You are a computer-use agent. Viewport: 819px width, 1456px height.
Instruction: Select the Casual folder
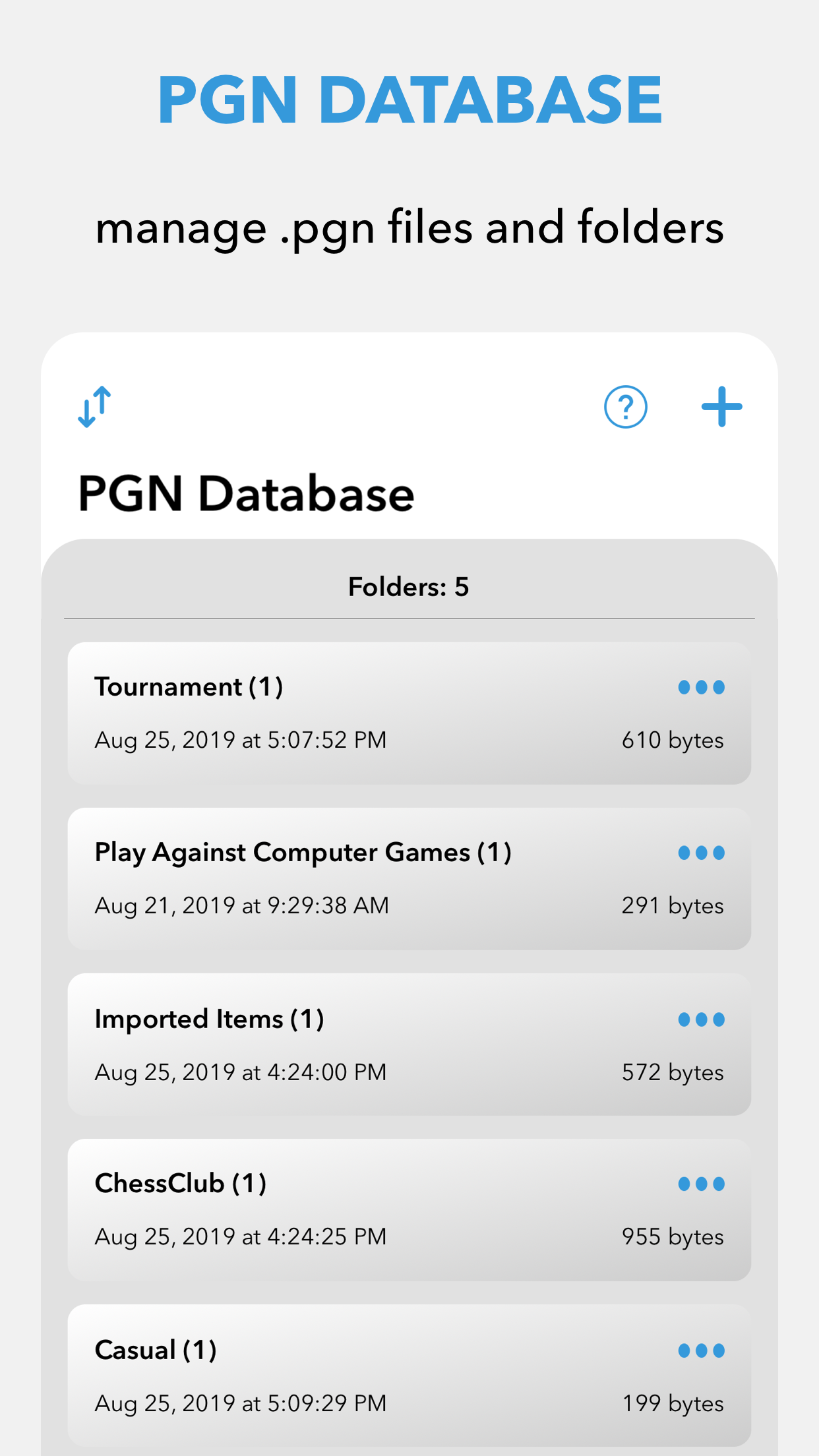156,1350
